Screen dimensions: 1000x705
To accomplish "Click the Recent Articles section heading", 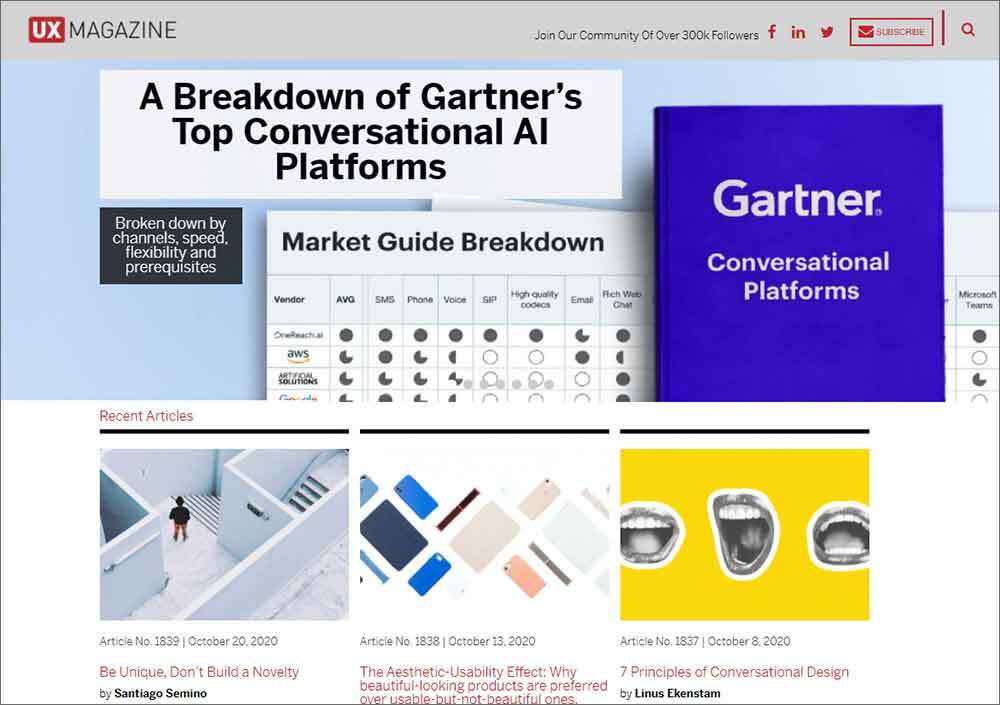I will 146,416.
